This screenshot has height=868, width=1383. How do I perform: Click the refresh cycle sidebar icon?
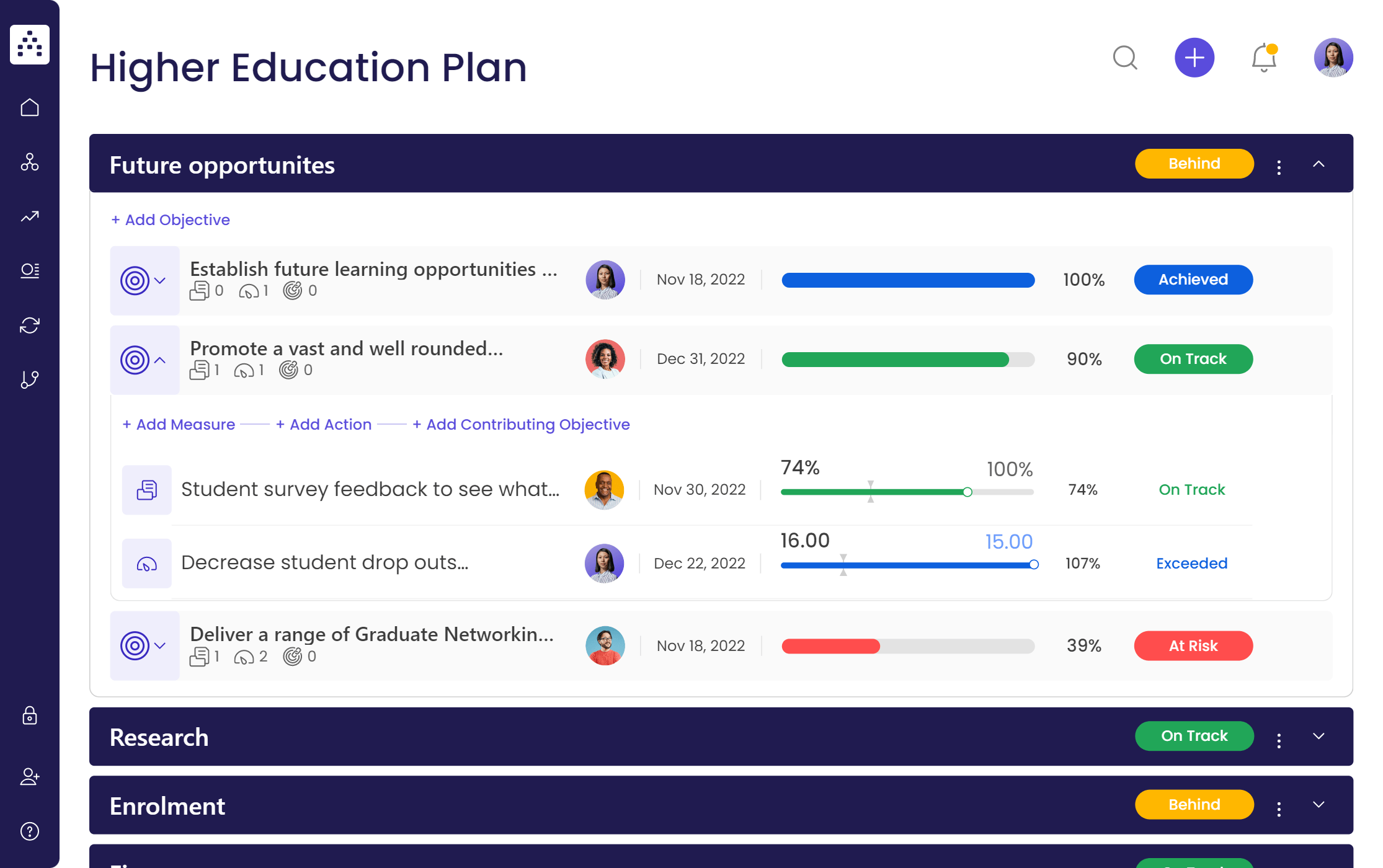tap(30, 325)
